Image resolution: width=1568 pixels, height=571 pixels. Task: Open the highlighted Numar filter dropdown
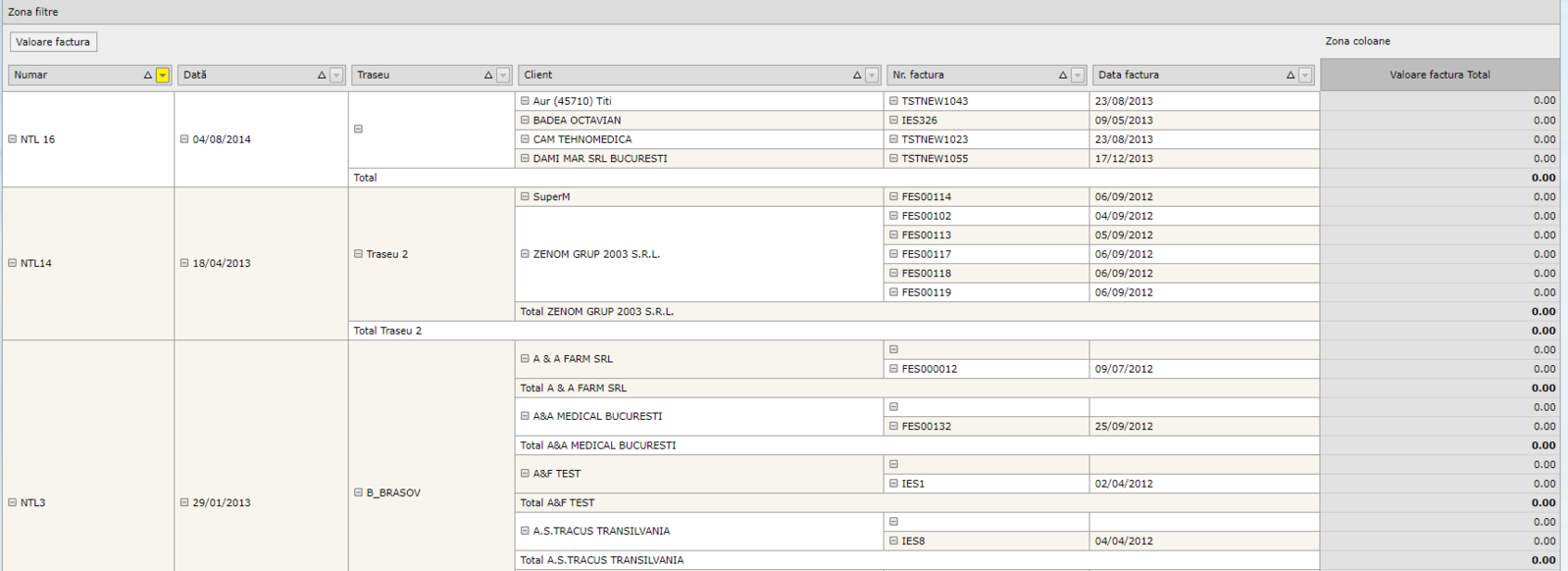(163, 76)
